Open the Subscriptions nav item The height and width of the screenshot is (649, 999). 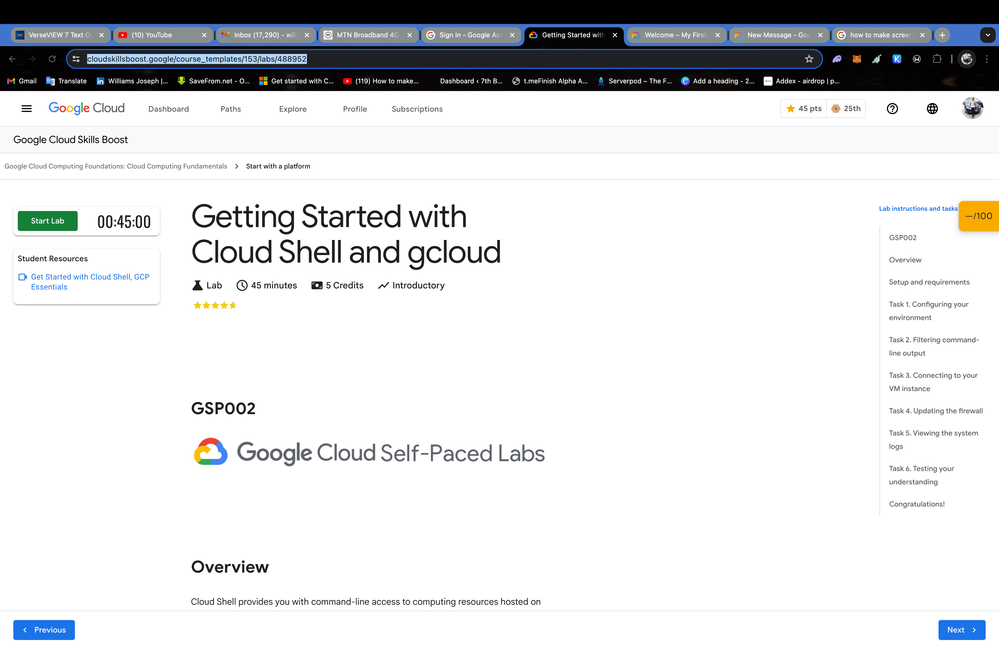point(417,109)
